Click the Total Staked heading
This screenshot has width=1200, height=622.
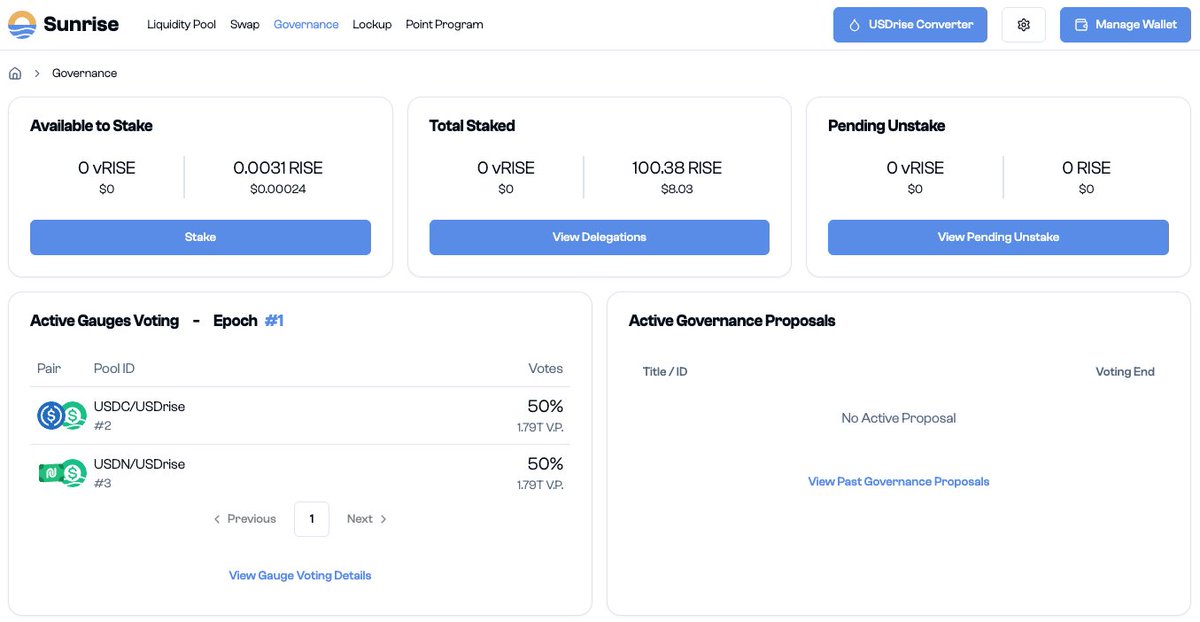(472, 126)
